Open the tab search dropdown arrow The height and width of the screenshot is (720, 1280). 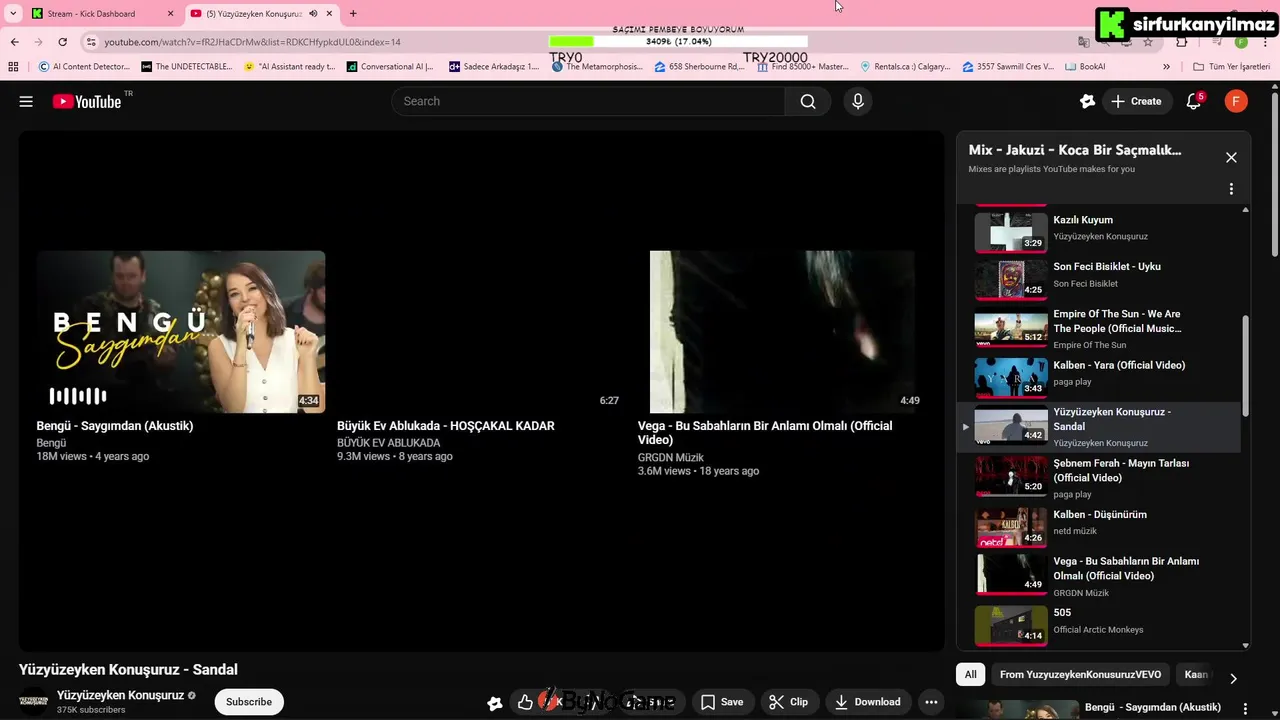13,13
